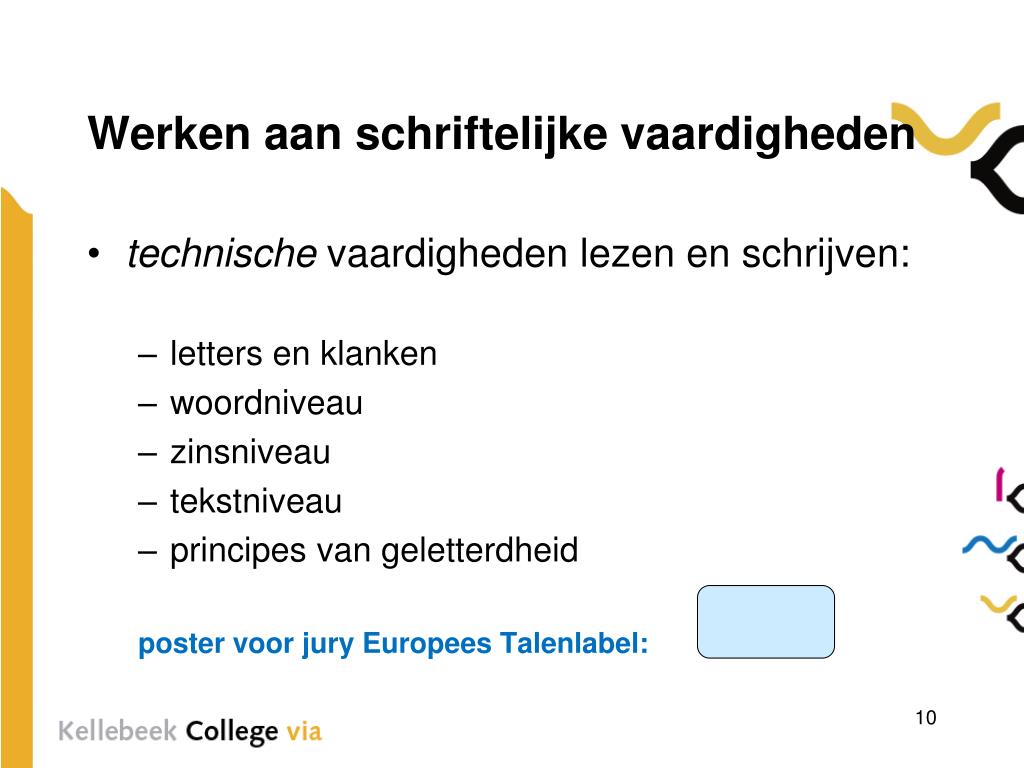Select the bullet item letters en klanken
Viewport: 1024px width, 768px height.
(x=303, y=354)
